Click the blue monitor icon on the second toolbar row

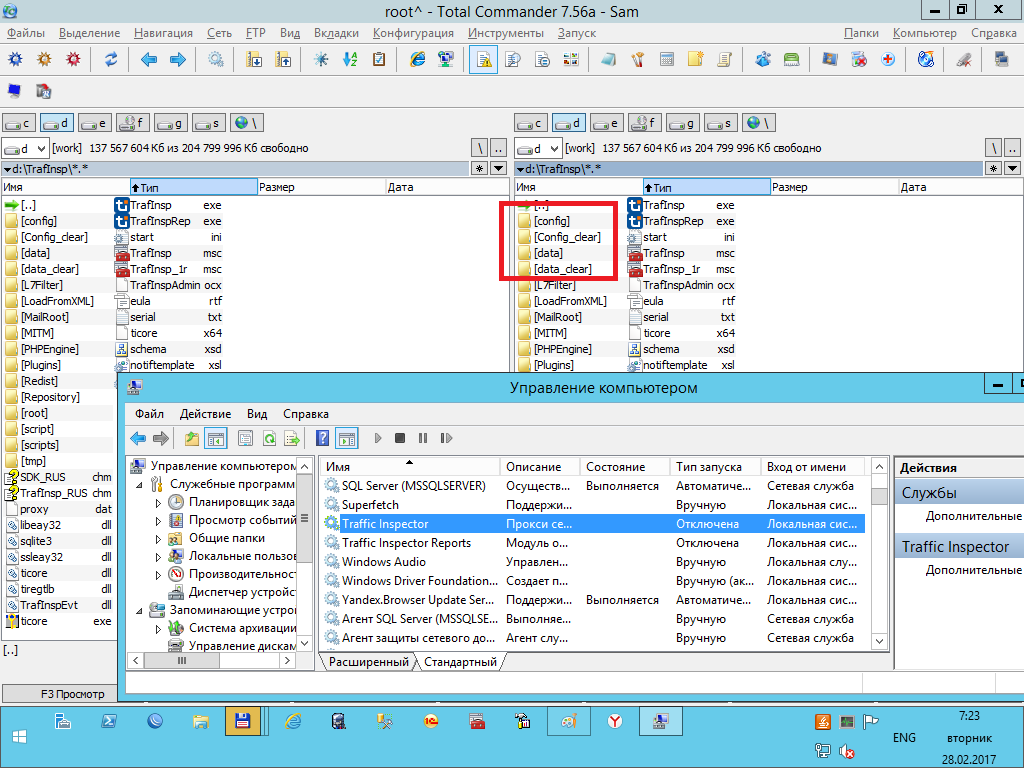pyautogui.click(x=14, y=91)
